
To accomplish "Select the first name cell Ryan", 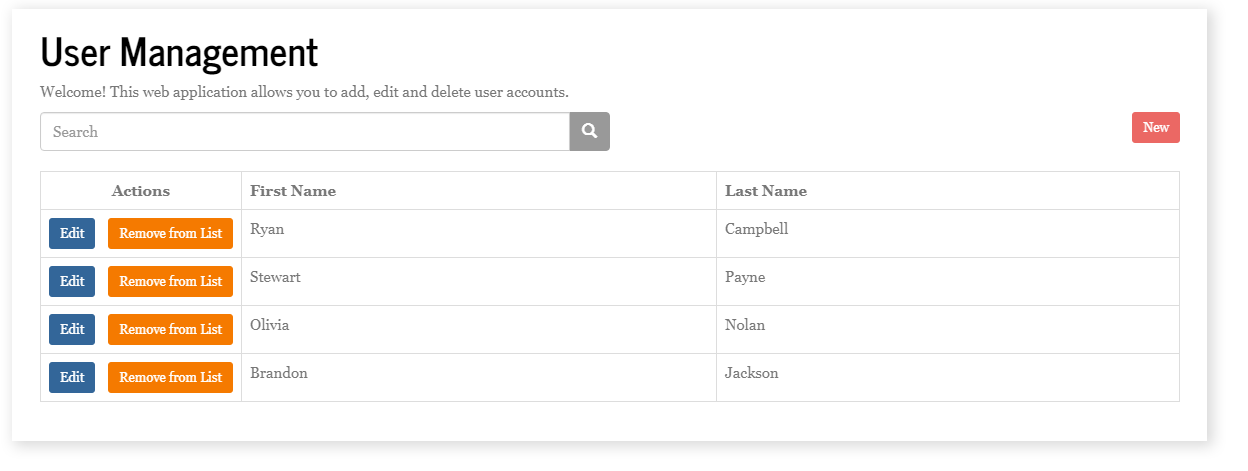I will click(267, 229).
